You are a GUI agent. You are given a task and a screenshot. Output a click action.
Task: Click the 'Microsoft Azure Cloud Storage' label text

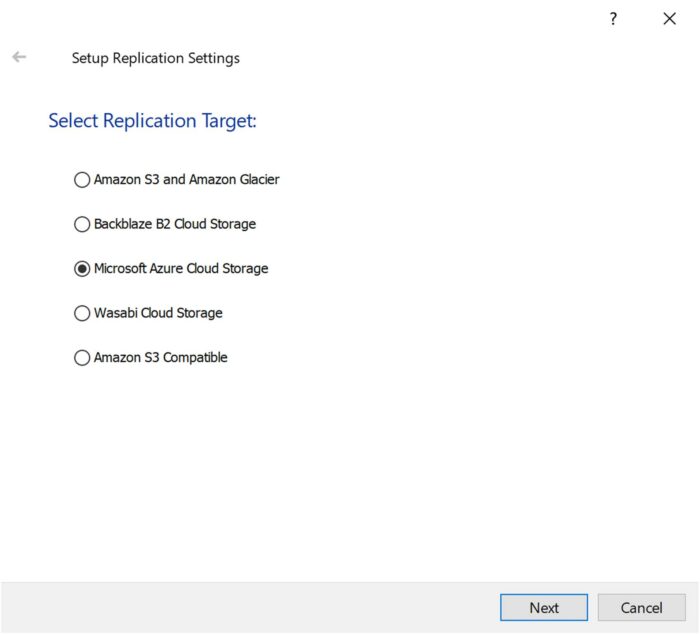pos(181,269)
